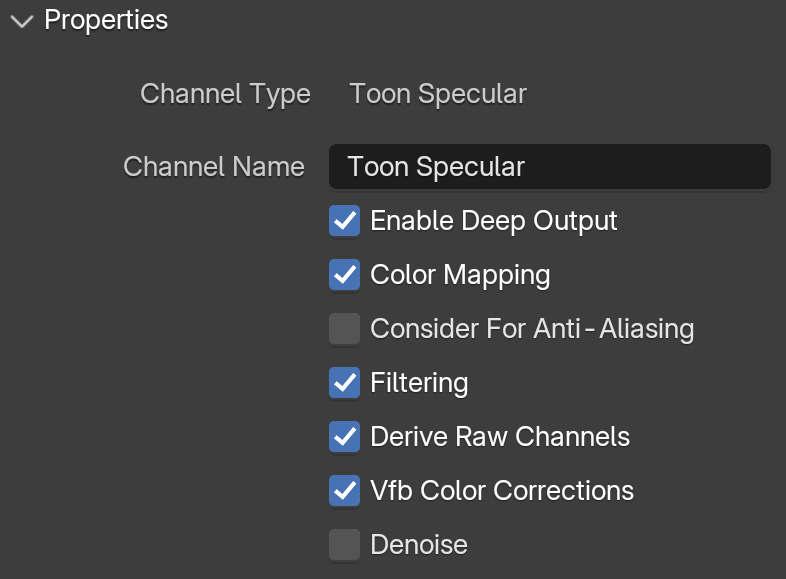Enable the Denoise checkbox
786x579 pixels.
(344, 544)
